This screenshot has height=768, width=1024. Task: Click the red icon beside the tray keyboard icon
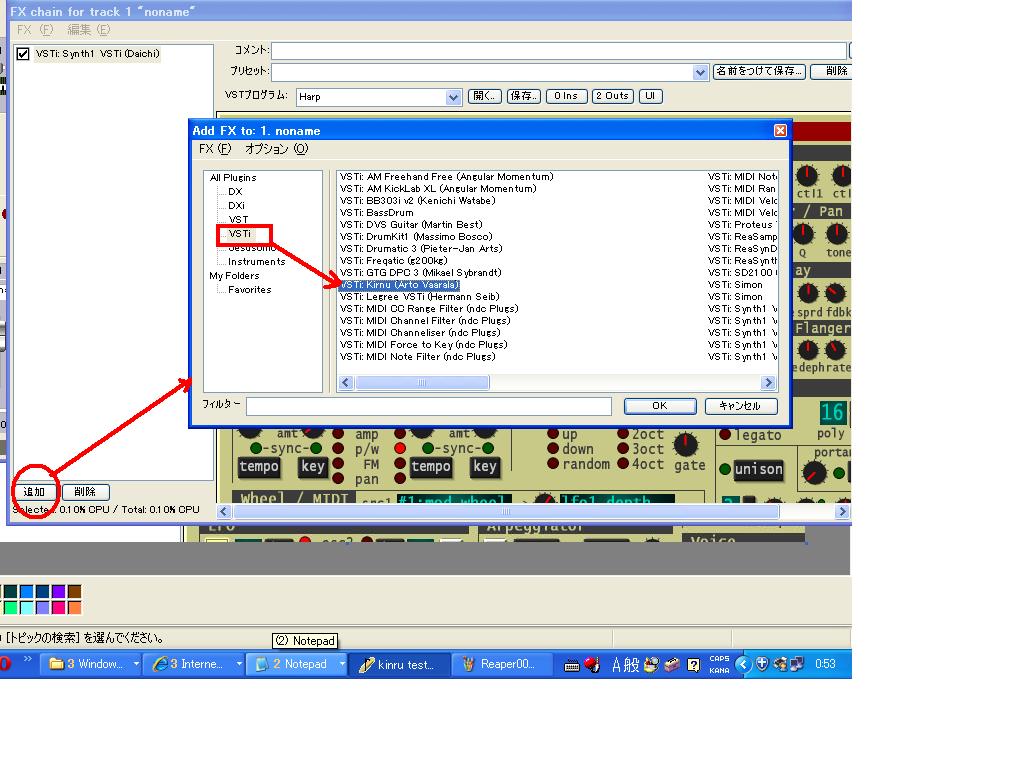click(592, 665)
